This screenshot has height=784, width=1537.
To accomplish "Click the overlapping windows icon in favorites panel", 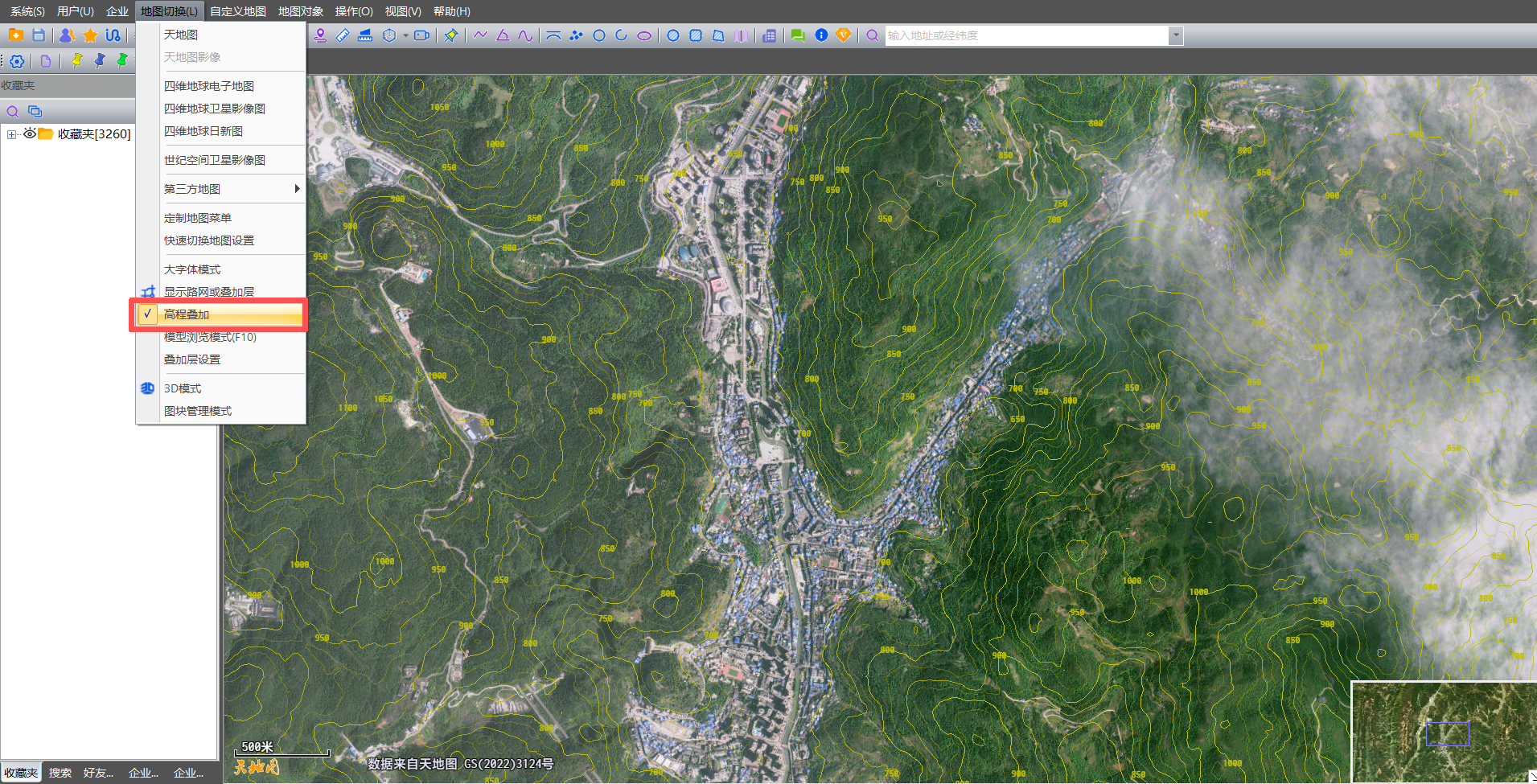I will point(35,111).
